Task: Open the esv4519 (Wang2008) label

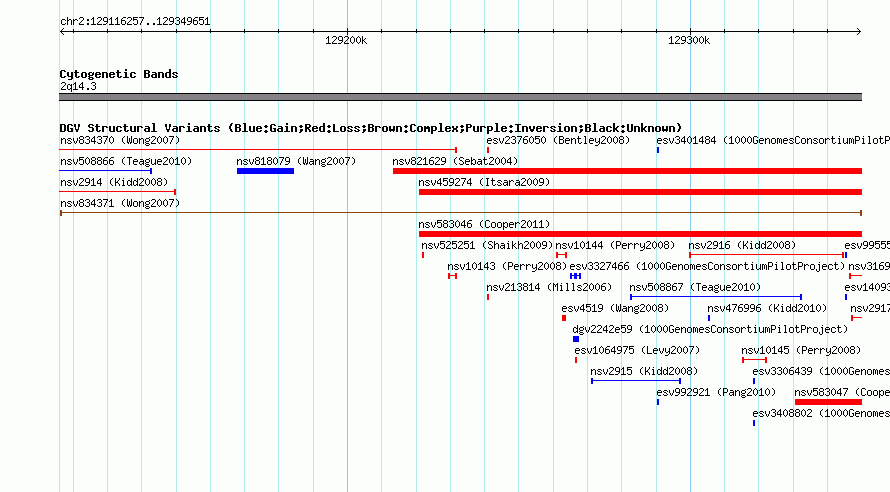Action: [615, 308]
